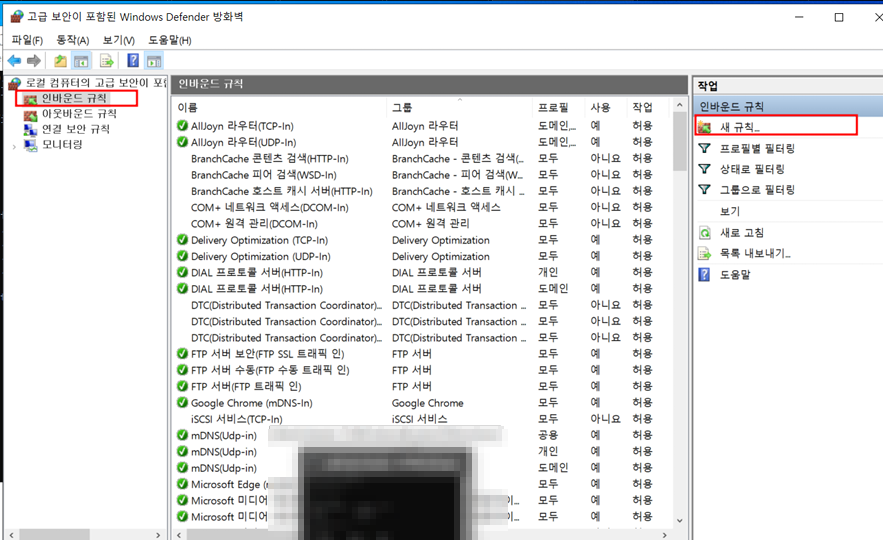
Task: Select the 아웃바운드 규칙 tree node
Action: [x=79, y=114]
